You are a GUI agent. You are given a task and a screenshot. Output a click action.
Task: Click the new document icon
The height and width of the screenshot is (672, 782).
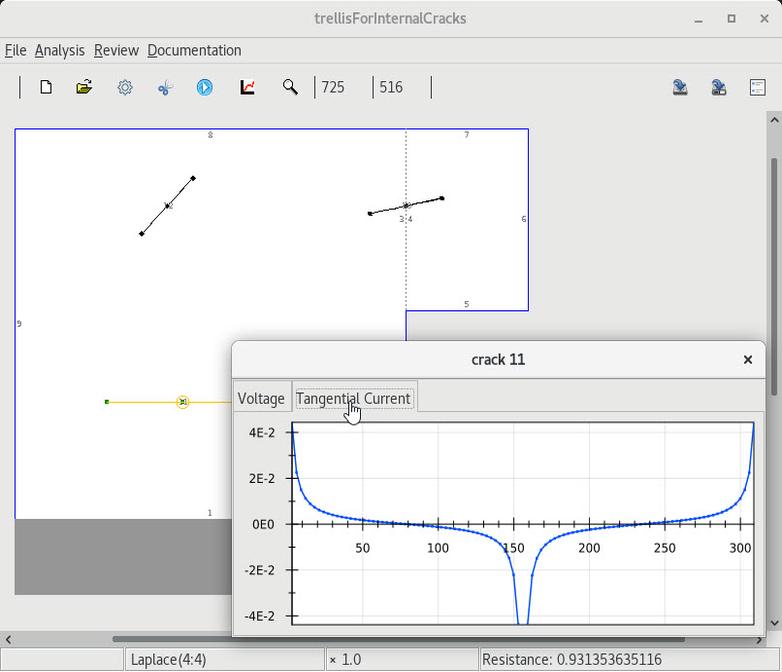46,88
